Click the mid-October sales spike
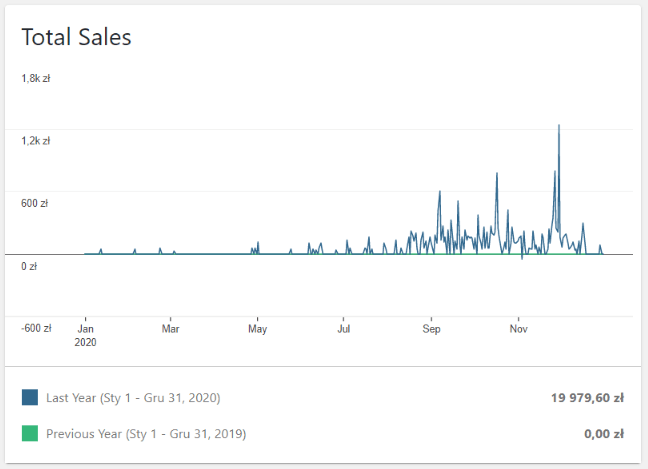This screenshot has width=648, height=469. pyautogui.click(x=497, y=175)
